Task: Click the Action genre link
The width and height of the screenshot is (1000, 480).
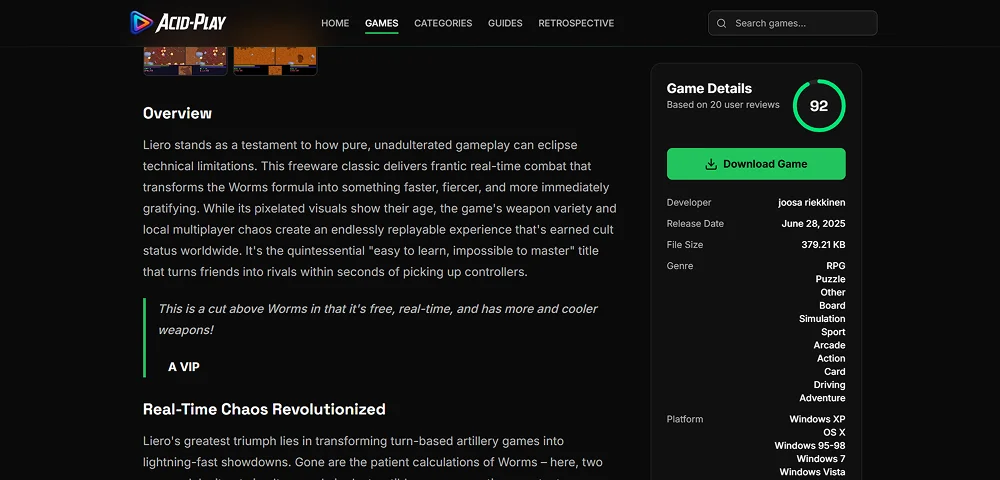Action: click(830, 358)
